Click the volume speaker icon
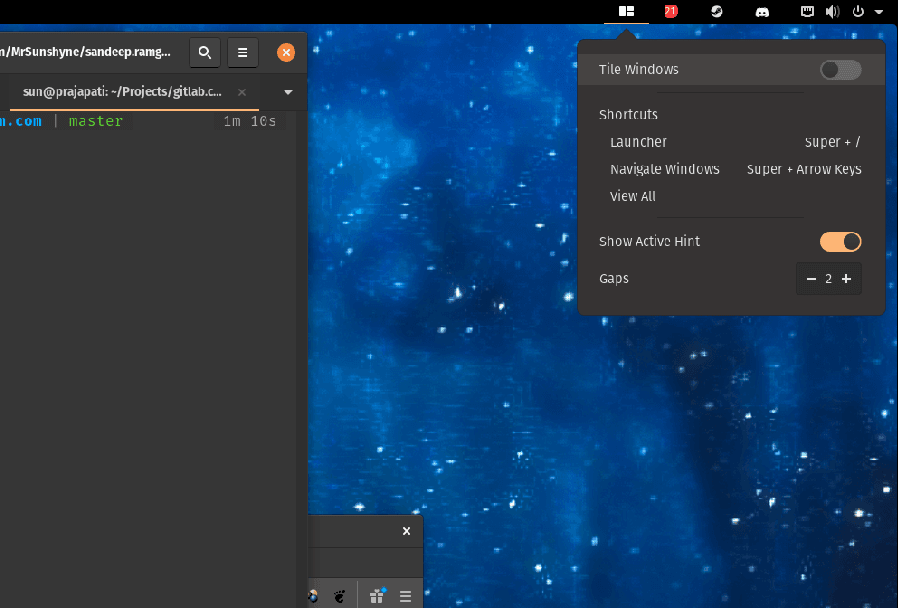The width and height of the screenshot is (898, 608). click(832, 11)
